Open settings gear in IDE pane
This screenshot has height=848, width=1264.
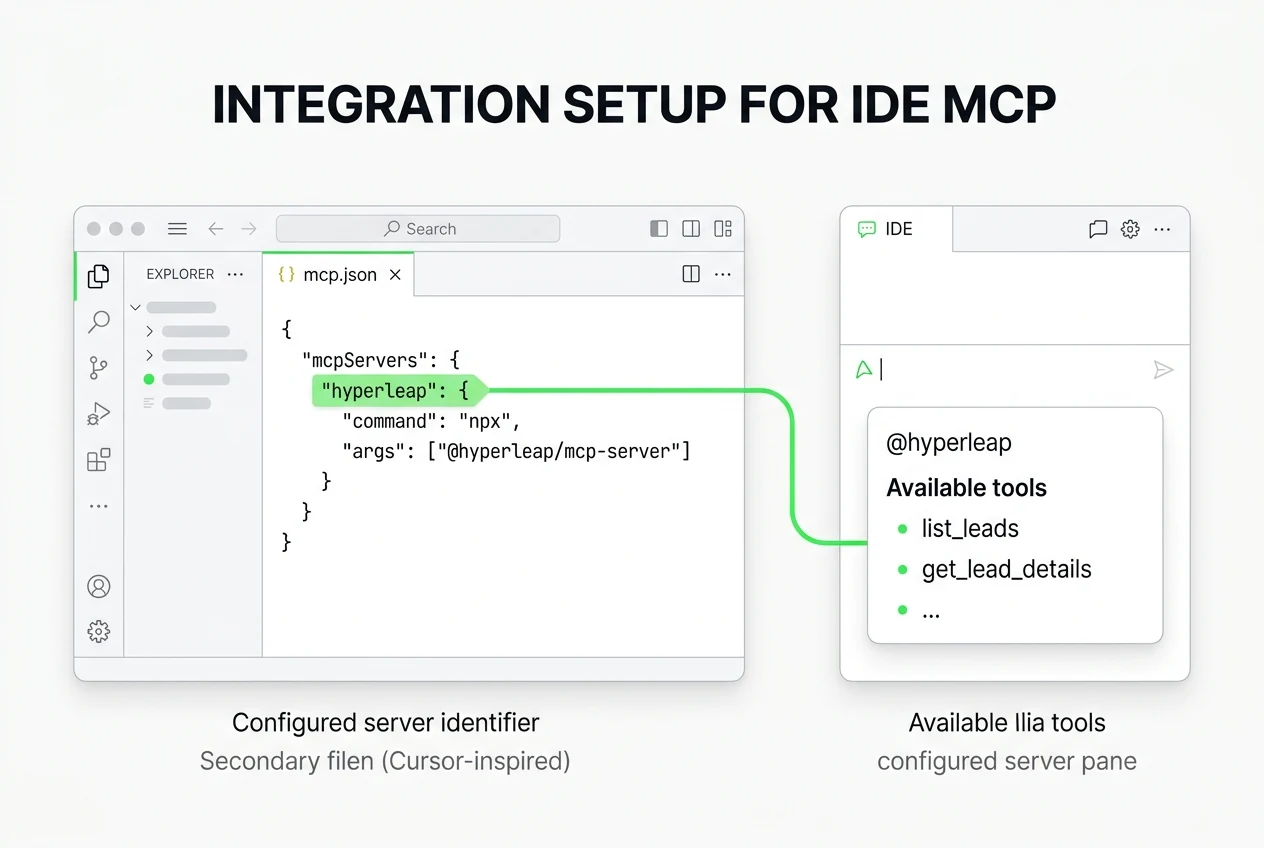tap(1130, 229)
